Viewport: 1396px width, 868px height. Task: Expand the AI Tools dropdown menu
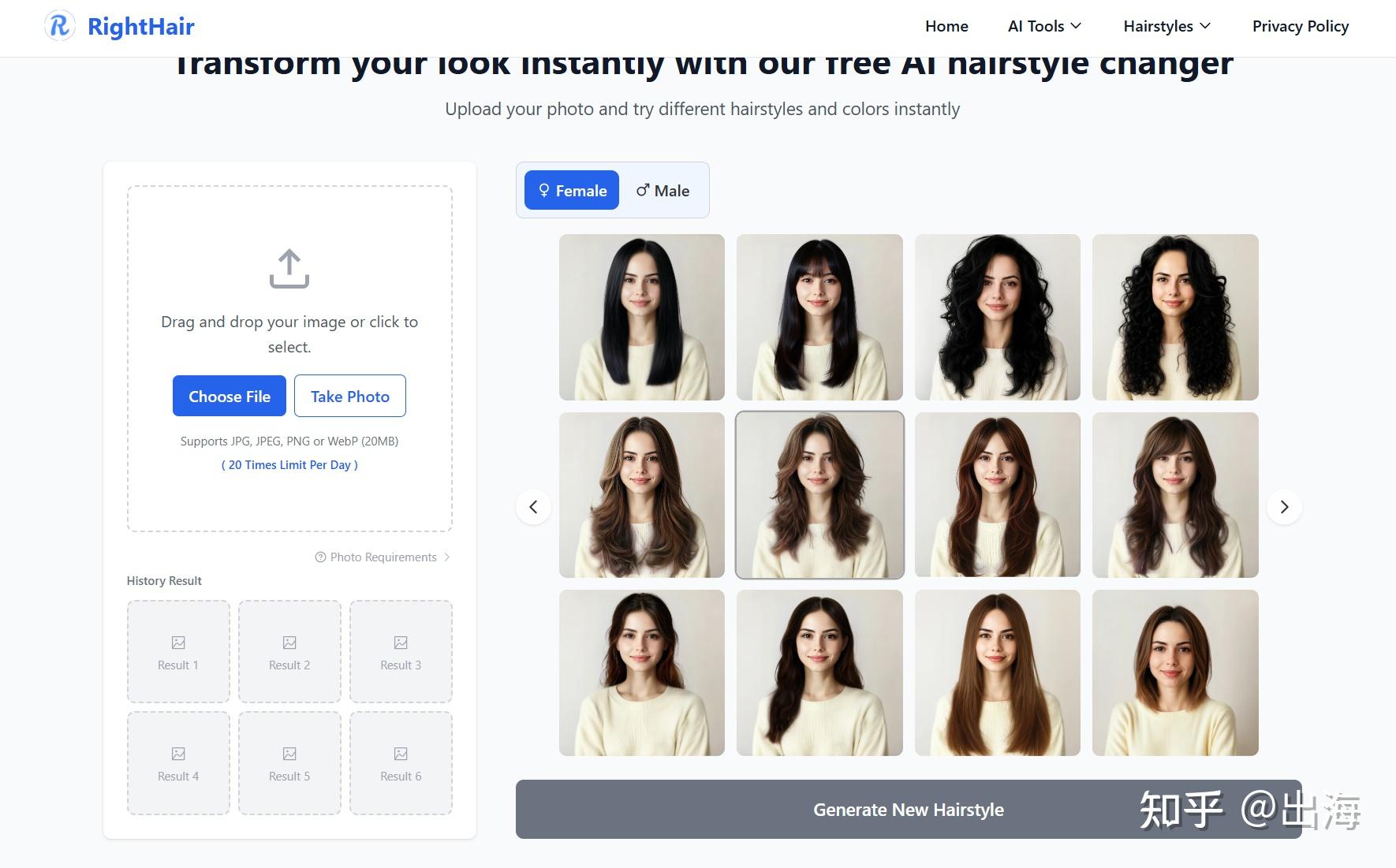coord(1044,26)
